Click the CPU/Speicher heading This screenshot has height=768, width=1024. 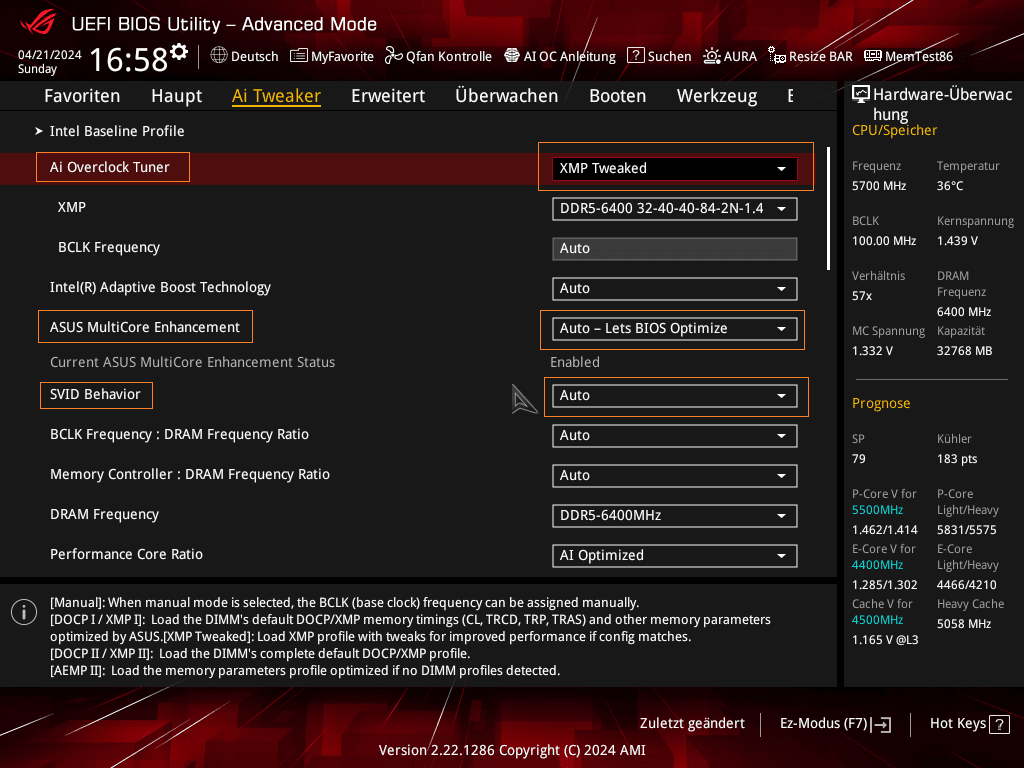[x=895, y=131]
